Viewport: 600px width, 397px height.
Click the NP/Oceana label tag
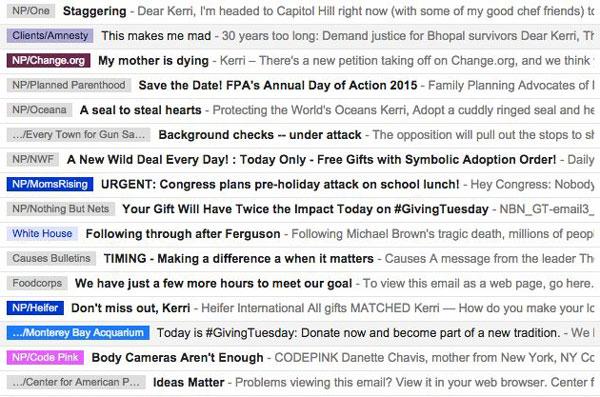coord(39,110)
